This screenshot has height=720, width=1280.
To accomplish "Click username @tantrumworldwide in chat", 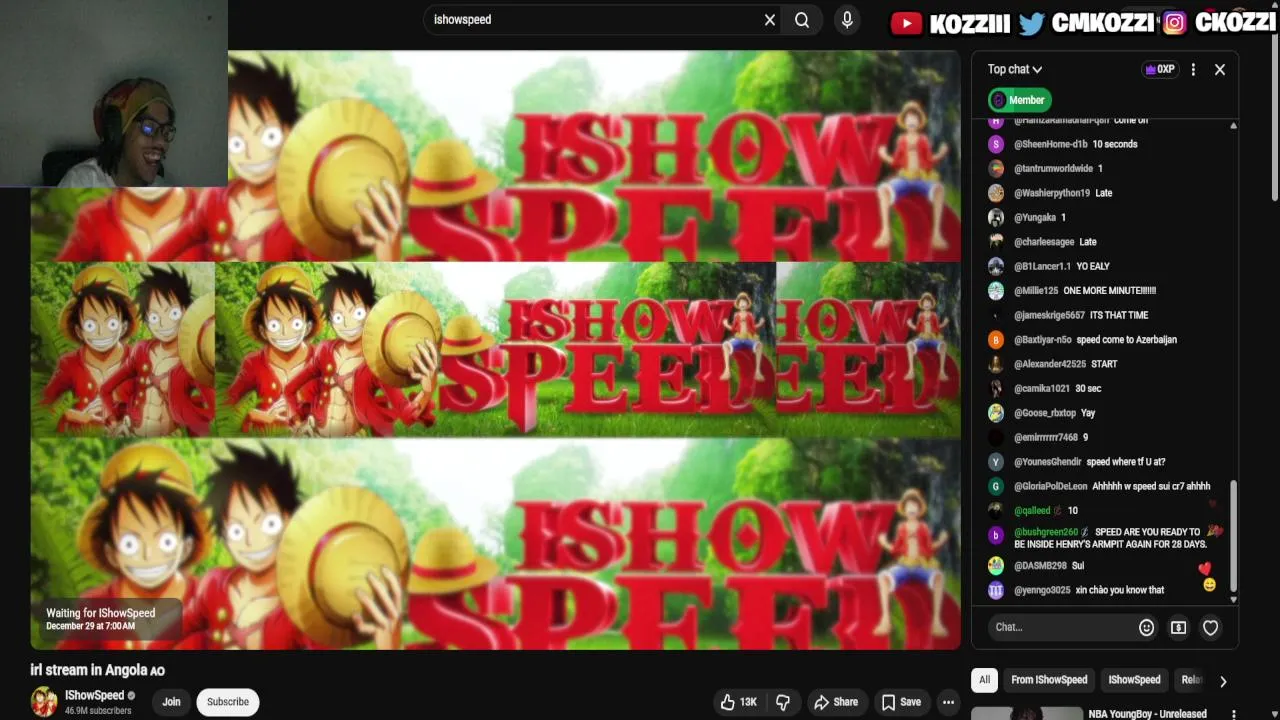I will point(1053,169).
